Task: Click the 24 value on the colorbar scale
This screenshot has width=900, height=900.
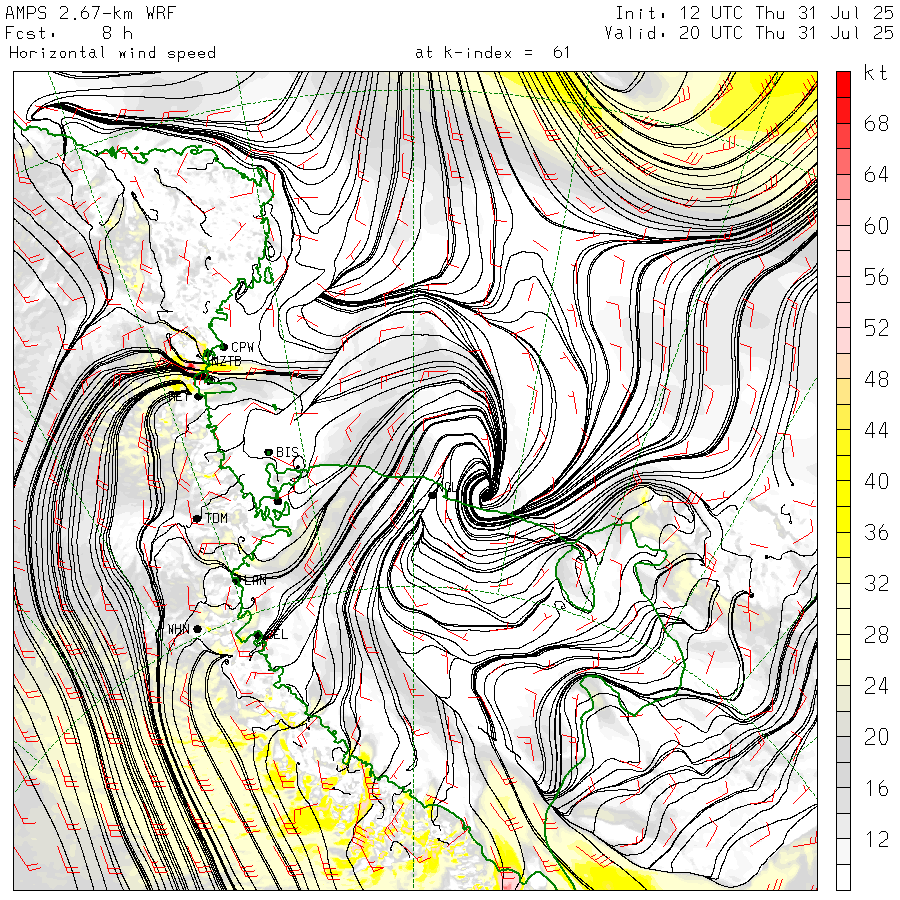Action: coord(876,686)
